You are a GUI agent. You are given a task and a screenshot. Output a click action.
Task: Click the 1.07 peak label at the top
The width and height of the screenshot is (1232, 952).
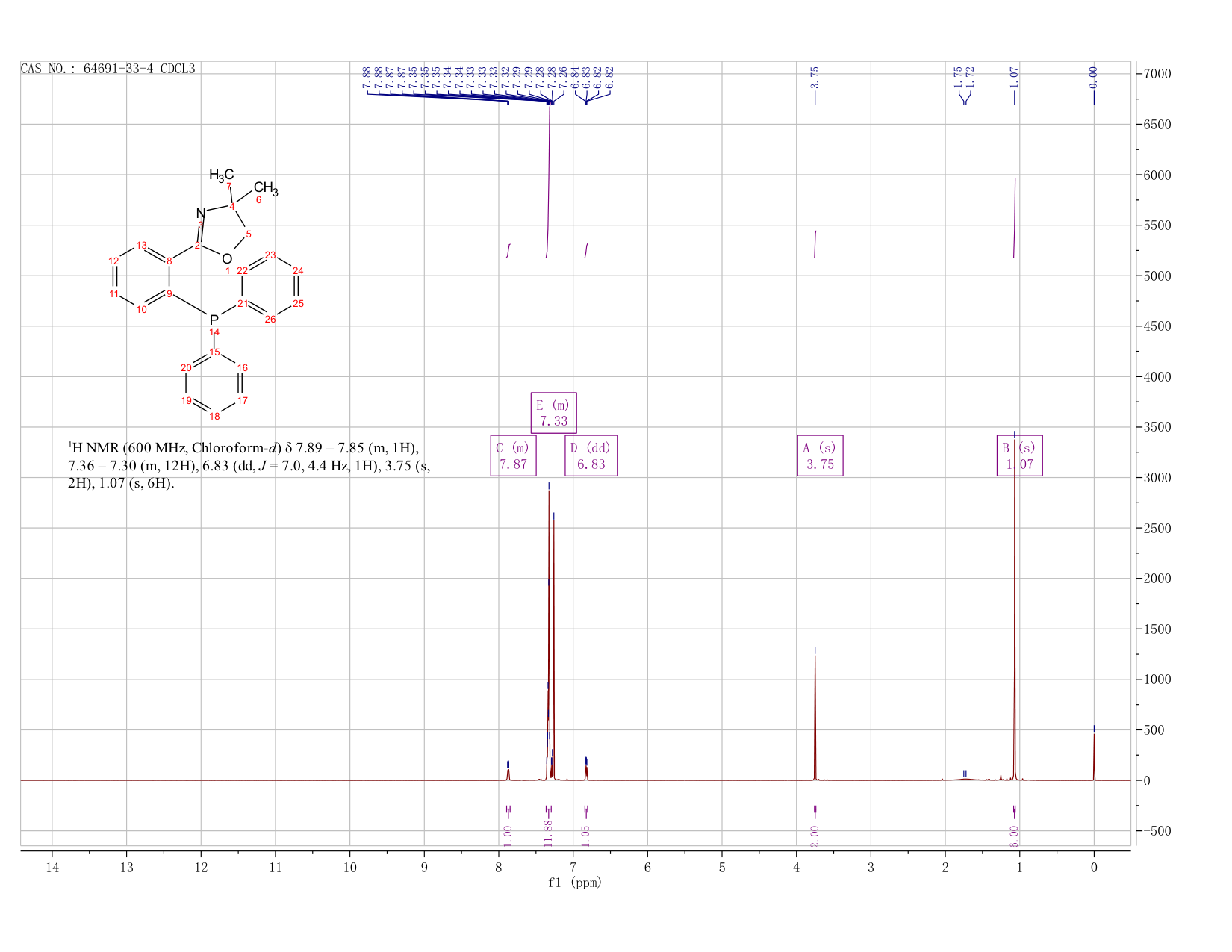[x=1014, y=76]
